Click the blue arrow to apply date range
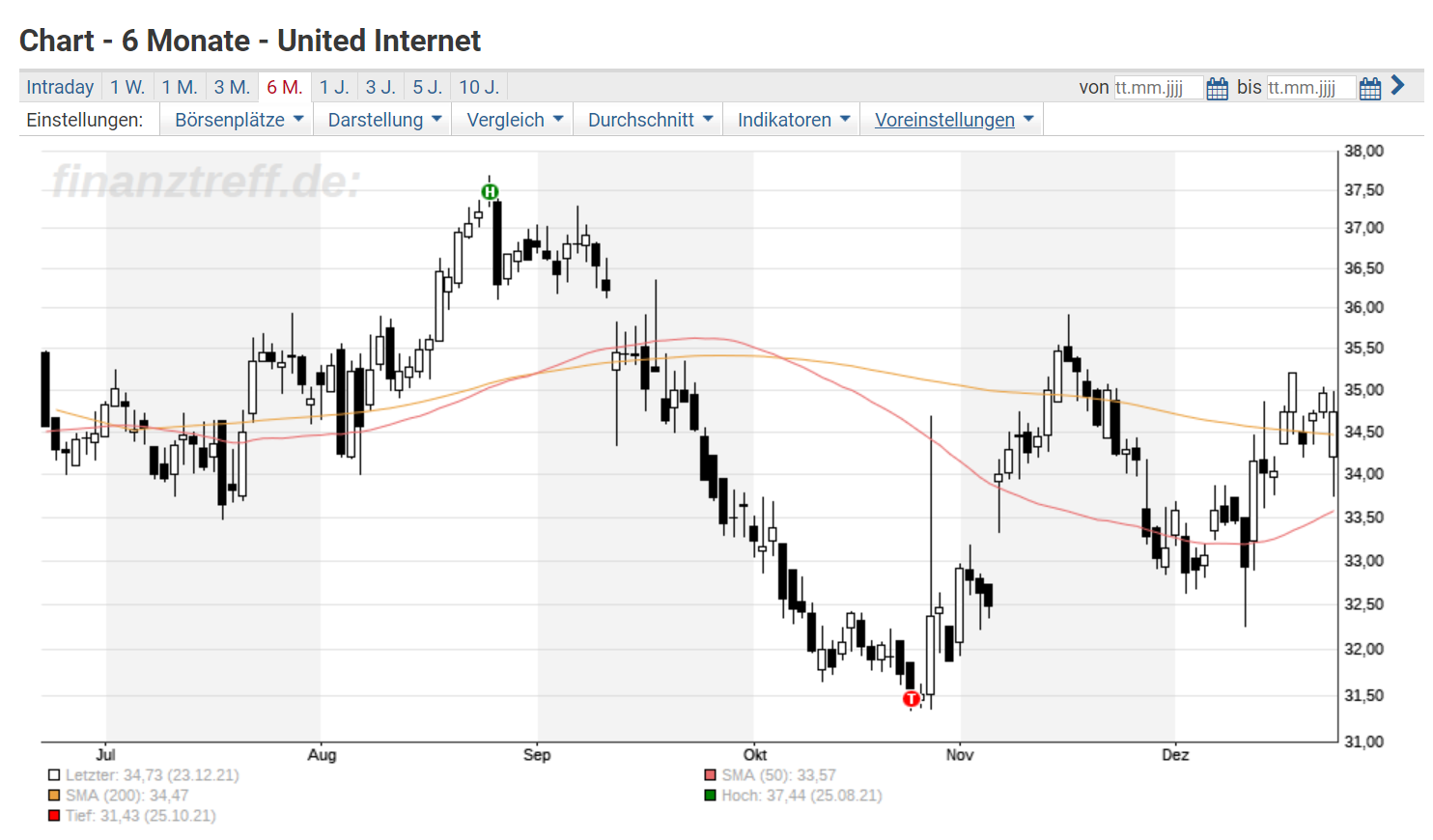 pos(1397,86)
